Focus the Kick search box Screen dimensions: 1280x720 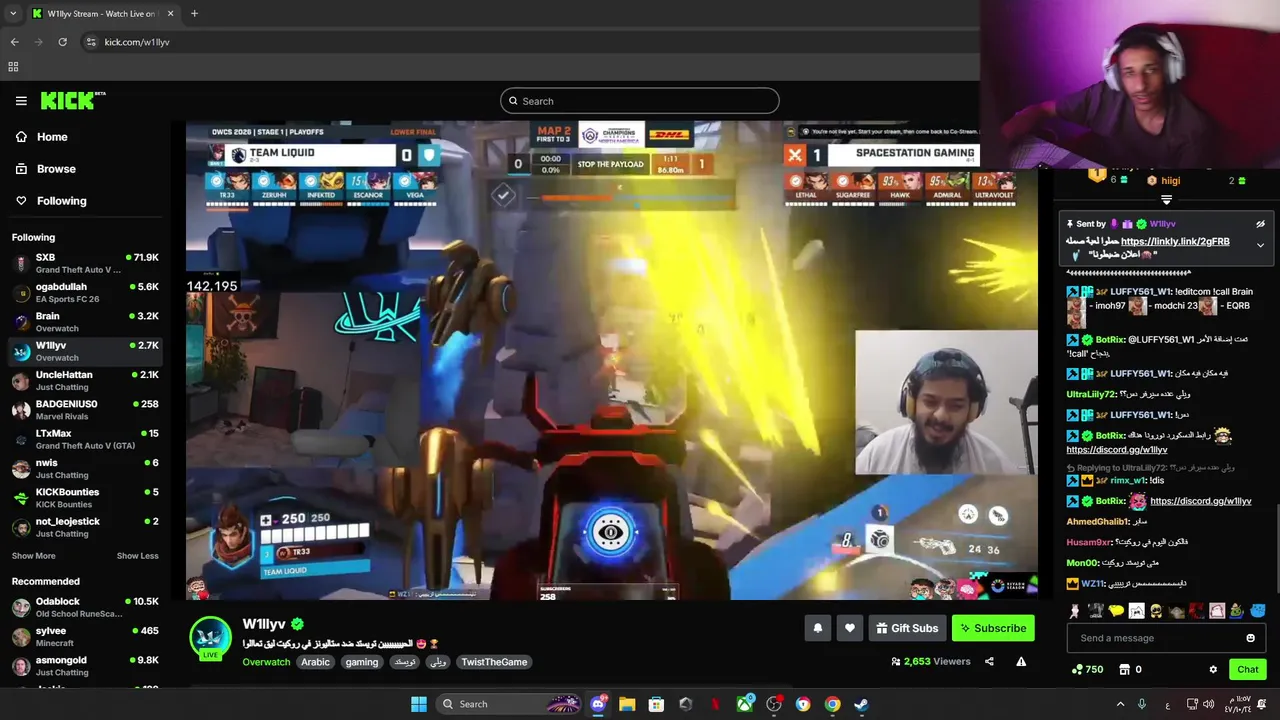click(x=640, y=101)
